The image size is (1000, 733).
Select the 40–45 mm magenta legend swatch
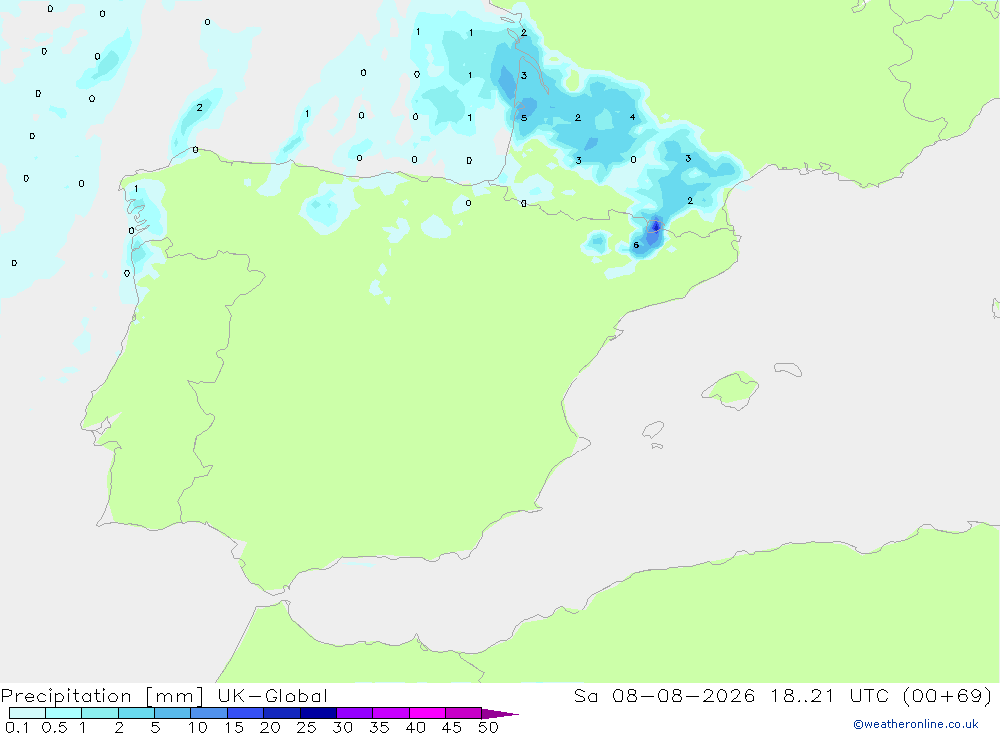coord(427,713)
